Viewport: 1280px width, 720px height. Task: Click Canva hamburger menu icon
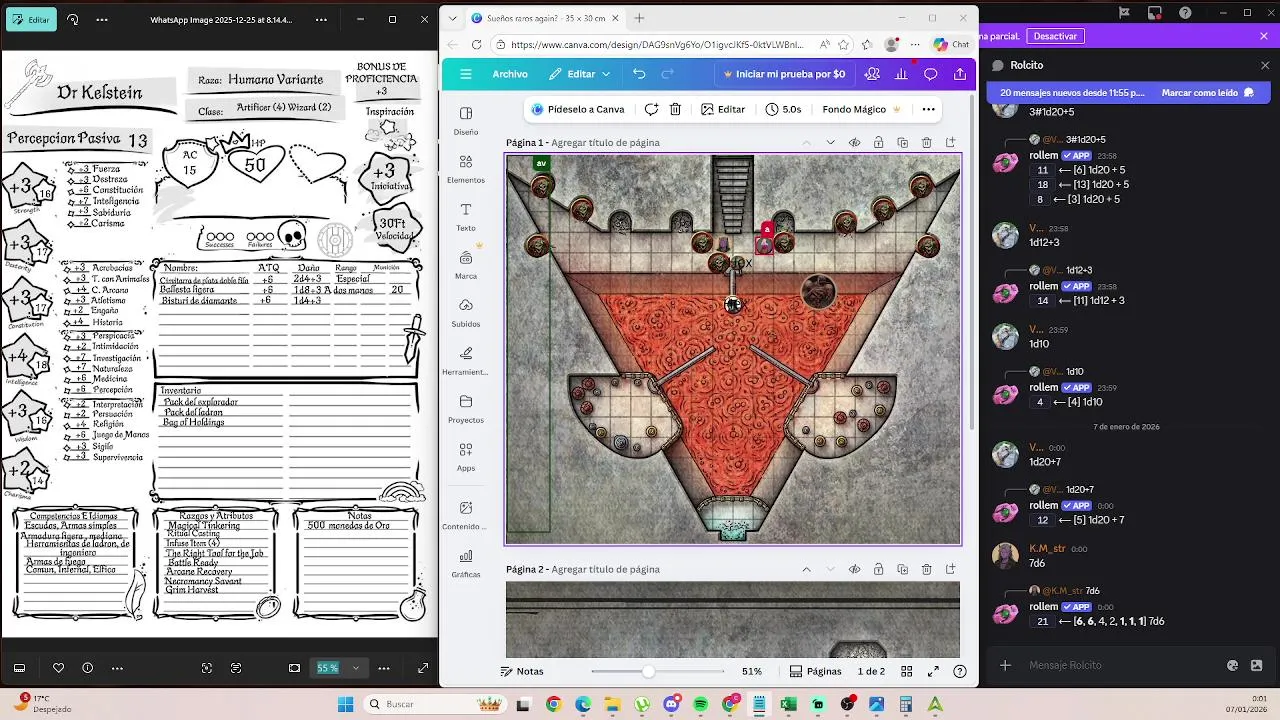(x=466, y=74)
